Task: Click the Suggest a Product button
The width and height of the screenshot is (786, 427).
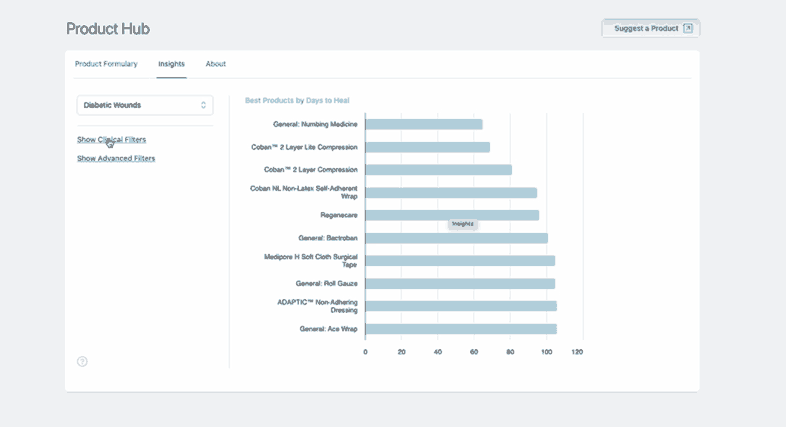Action: [650, 28]
